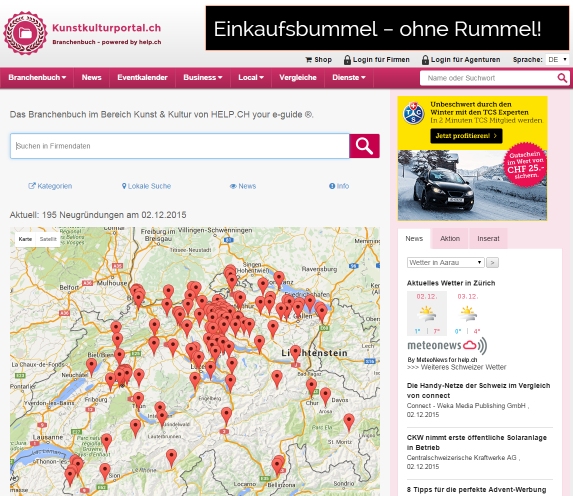Focus the Name oder Suchwort field
Screen dimensions: 573x496
489,78
